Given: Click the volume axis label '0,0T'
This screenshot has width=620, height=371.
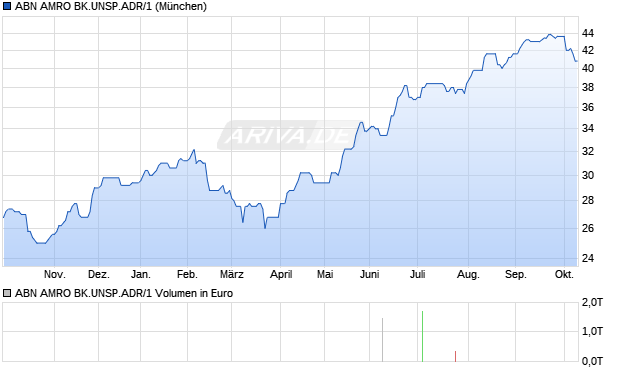Looking at the screenshot, I should pyautogui.click(x=592, y=361).
